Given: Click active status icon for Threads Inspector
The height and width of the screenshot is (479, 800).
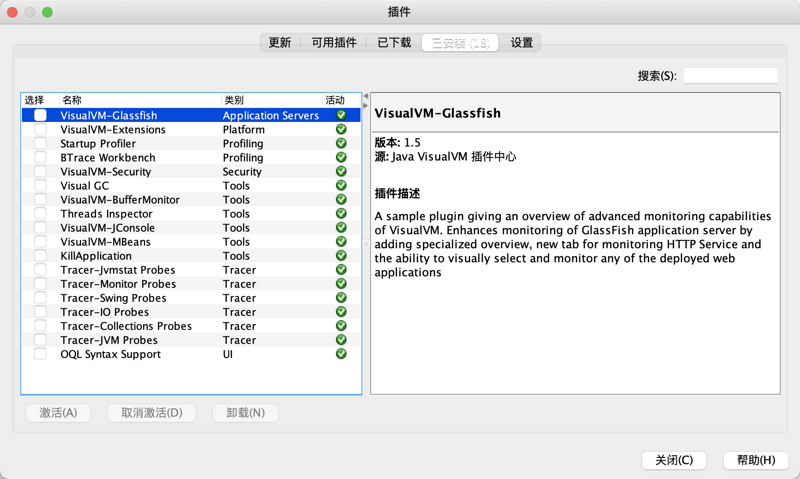Looking at the screenshot, I should [341, 214].
